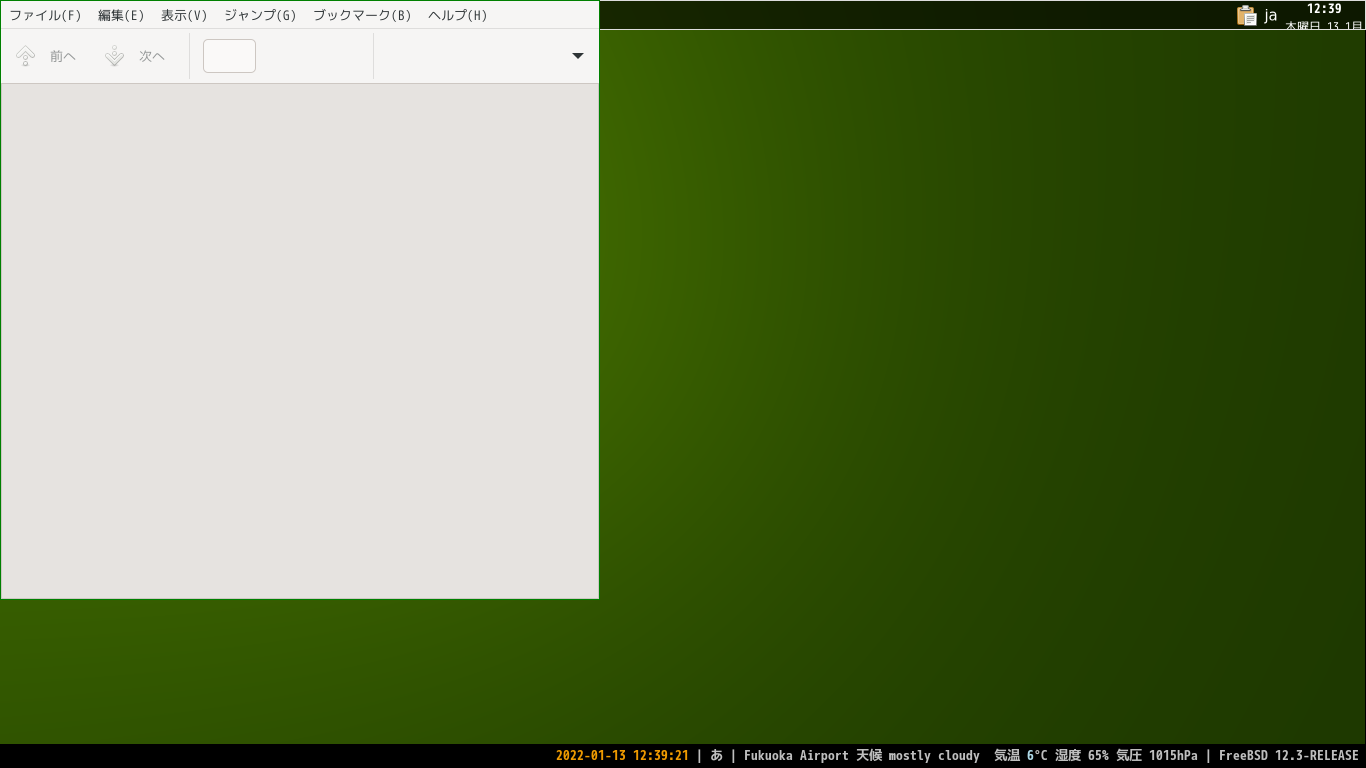Screen dimensions: 1366x768
Task: Click the 前へ label in the toolbar
Action: click(x=63, y=56)
